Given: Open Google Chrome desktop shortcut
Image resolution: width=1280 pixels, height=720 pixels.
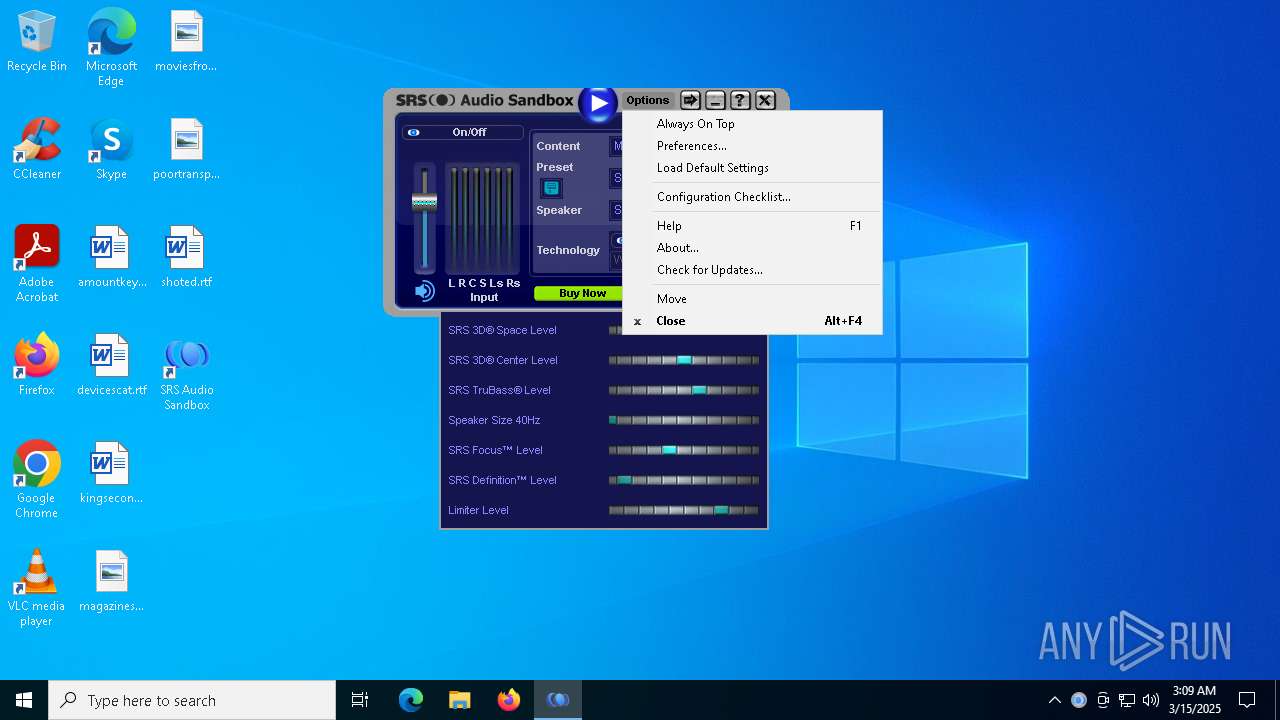Looking at the screenshot, I should point(37,480).
